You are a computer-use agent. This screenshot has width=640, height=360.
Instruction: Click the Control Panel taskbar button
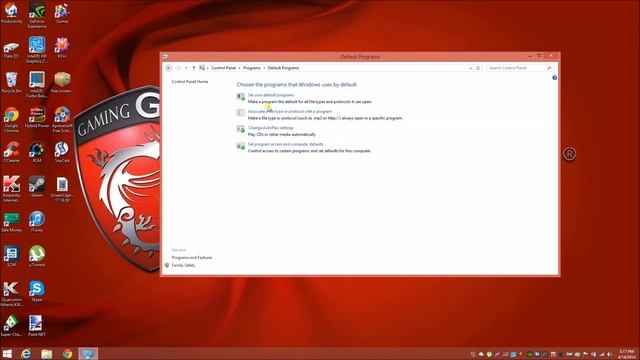point(88,354)
